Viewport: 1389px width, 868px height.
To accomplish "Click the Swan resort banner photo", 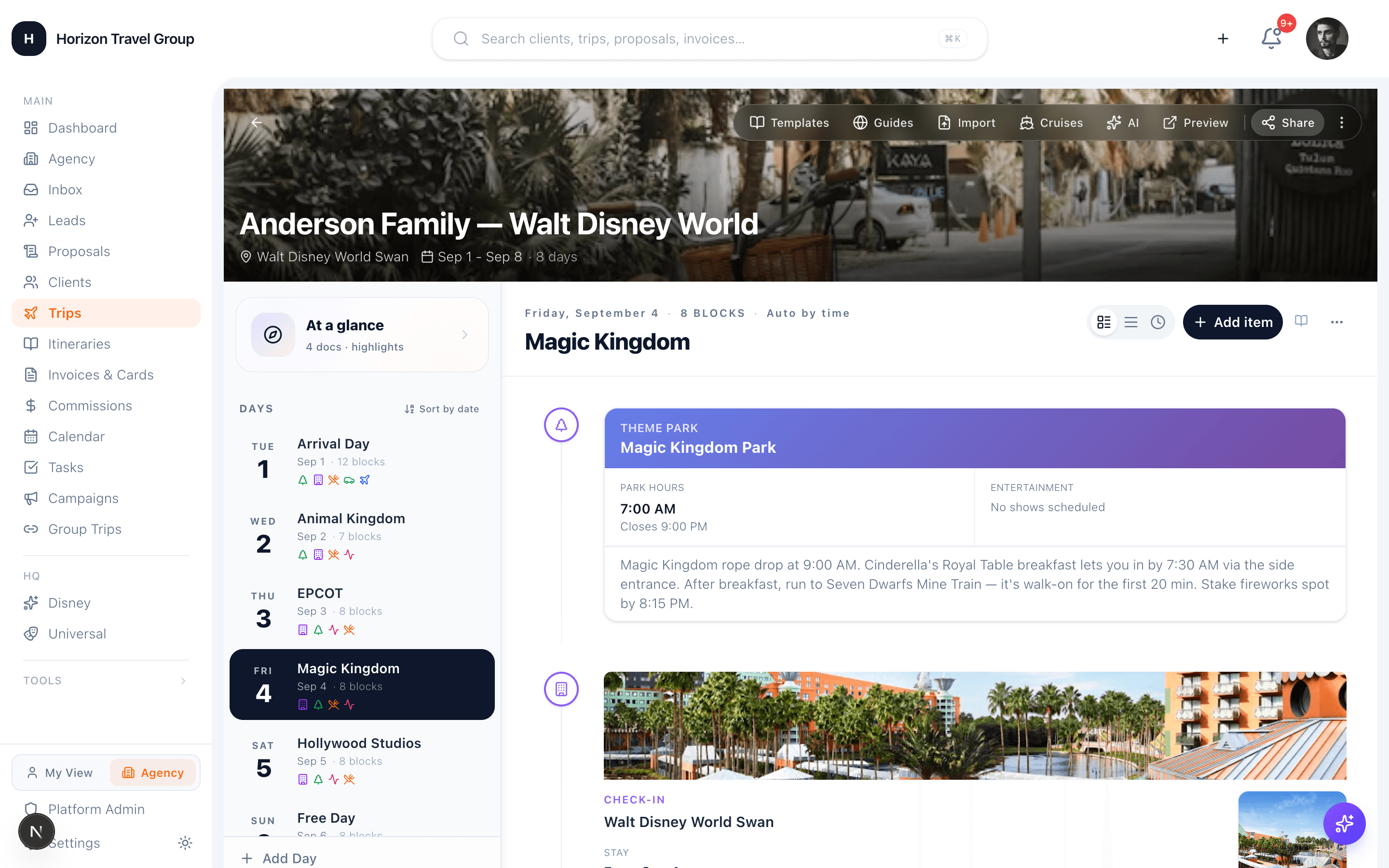I will point(975,726).
